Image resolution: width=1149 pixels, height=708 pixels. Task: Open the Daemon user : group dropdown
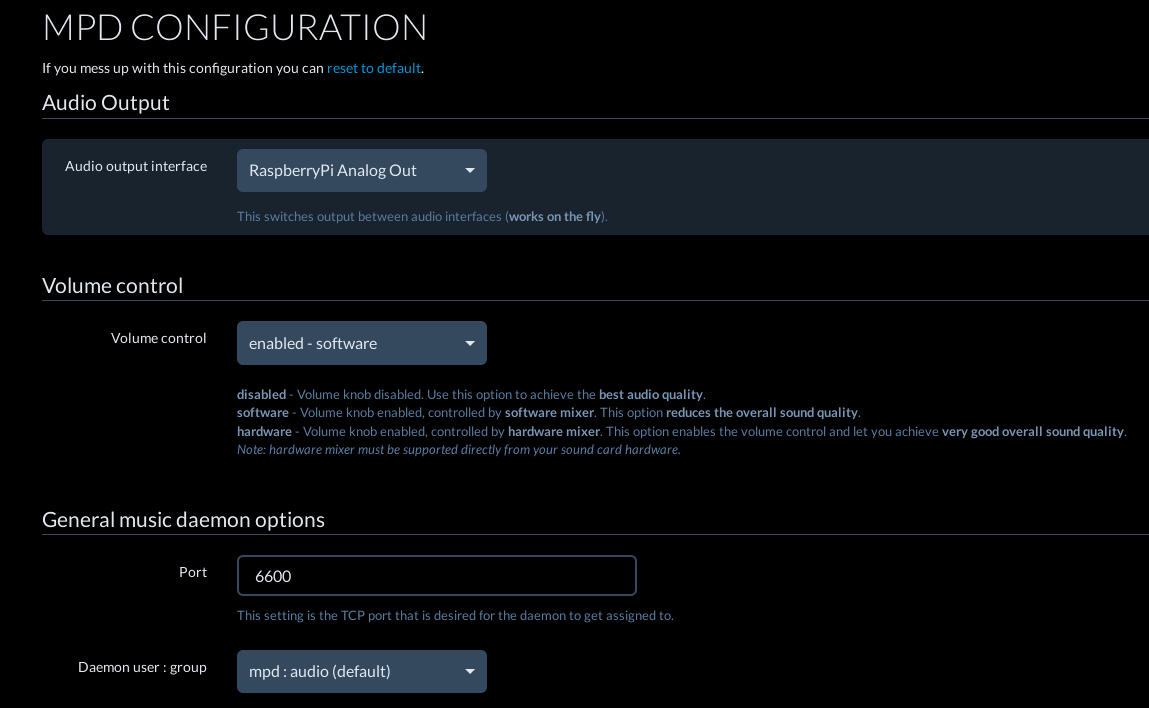click(x=361, y=671)
